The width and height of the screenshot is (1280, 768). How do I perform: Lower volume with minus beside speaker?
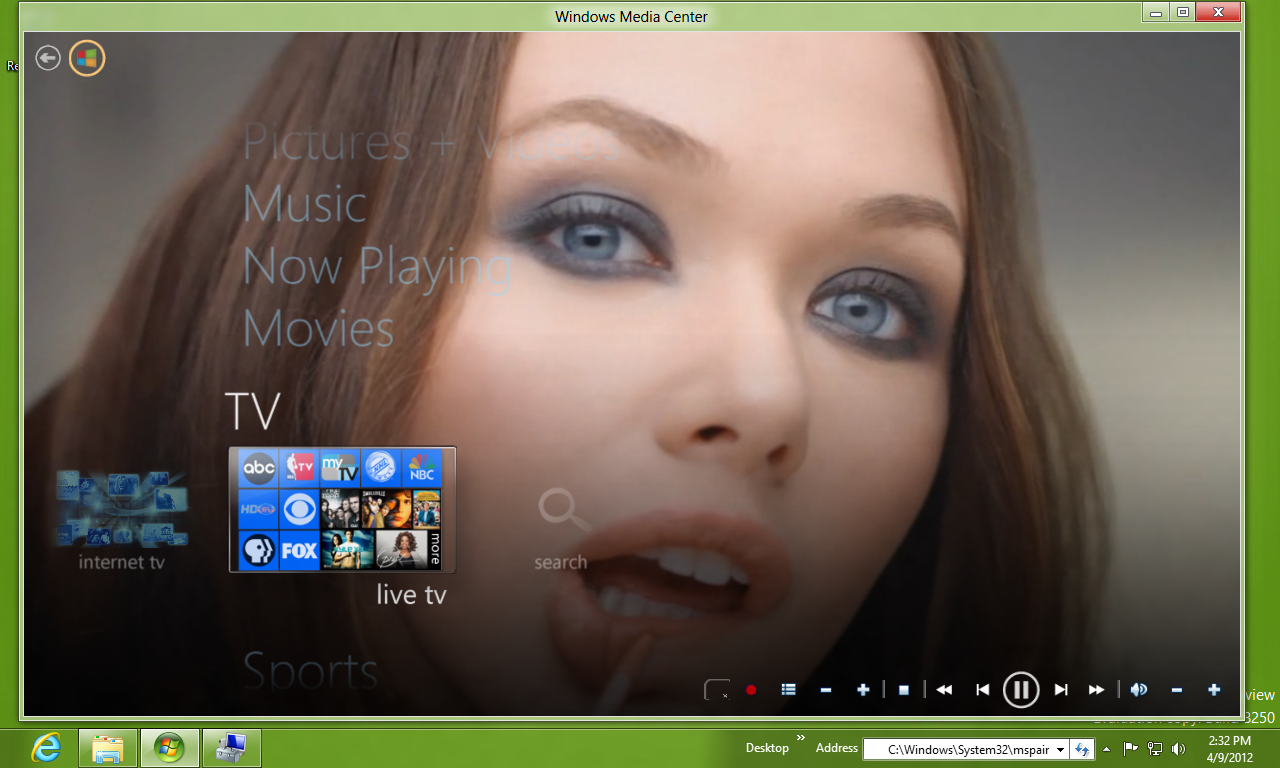1177,690
